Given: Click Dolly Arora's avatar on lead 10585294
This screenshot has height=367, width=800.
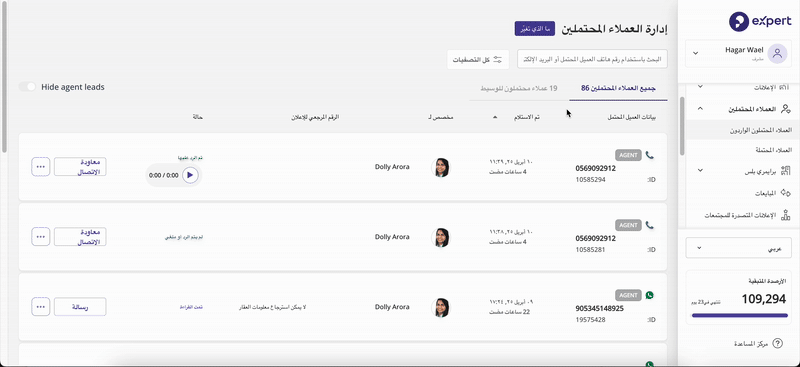Looking at the screenshot, I should pos(440,167).
